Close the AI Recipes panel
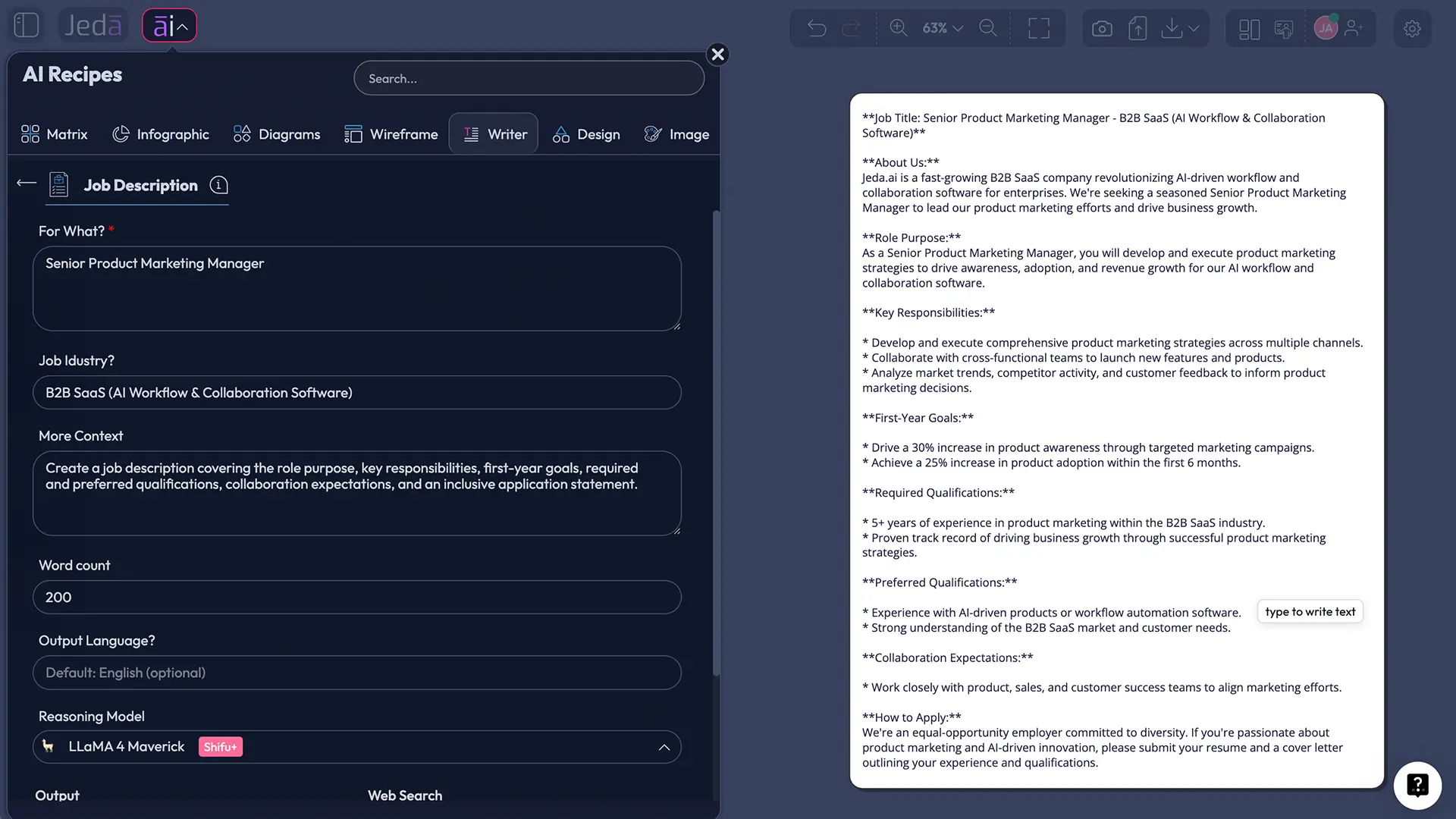Viewport: 1456px width, 819px height. click(x=717, y=55)
